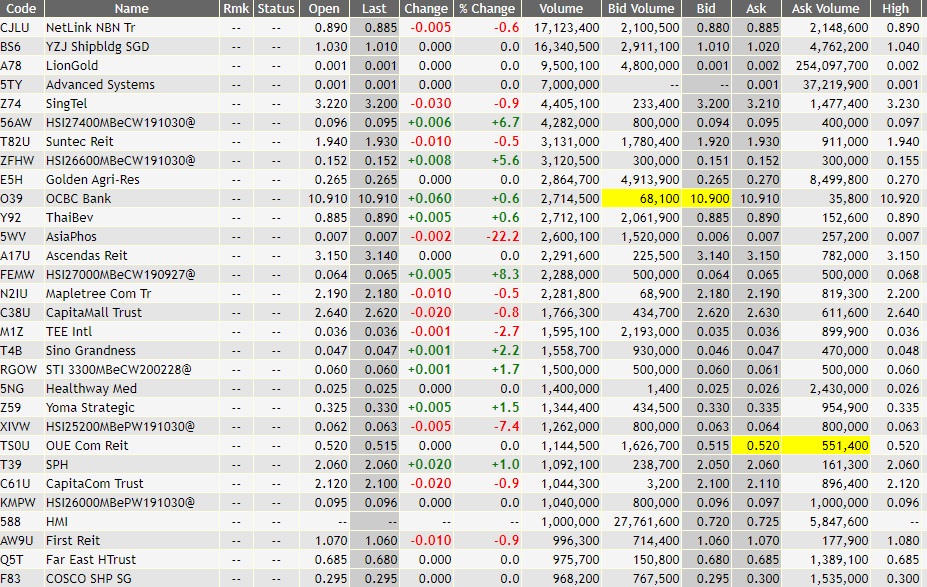Click the Rmk column header
Image resolution: width=927 pixels, height=587 pixels.
236,8
